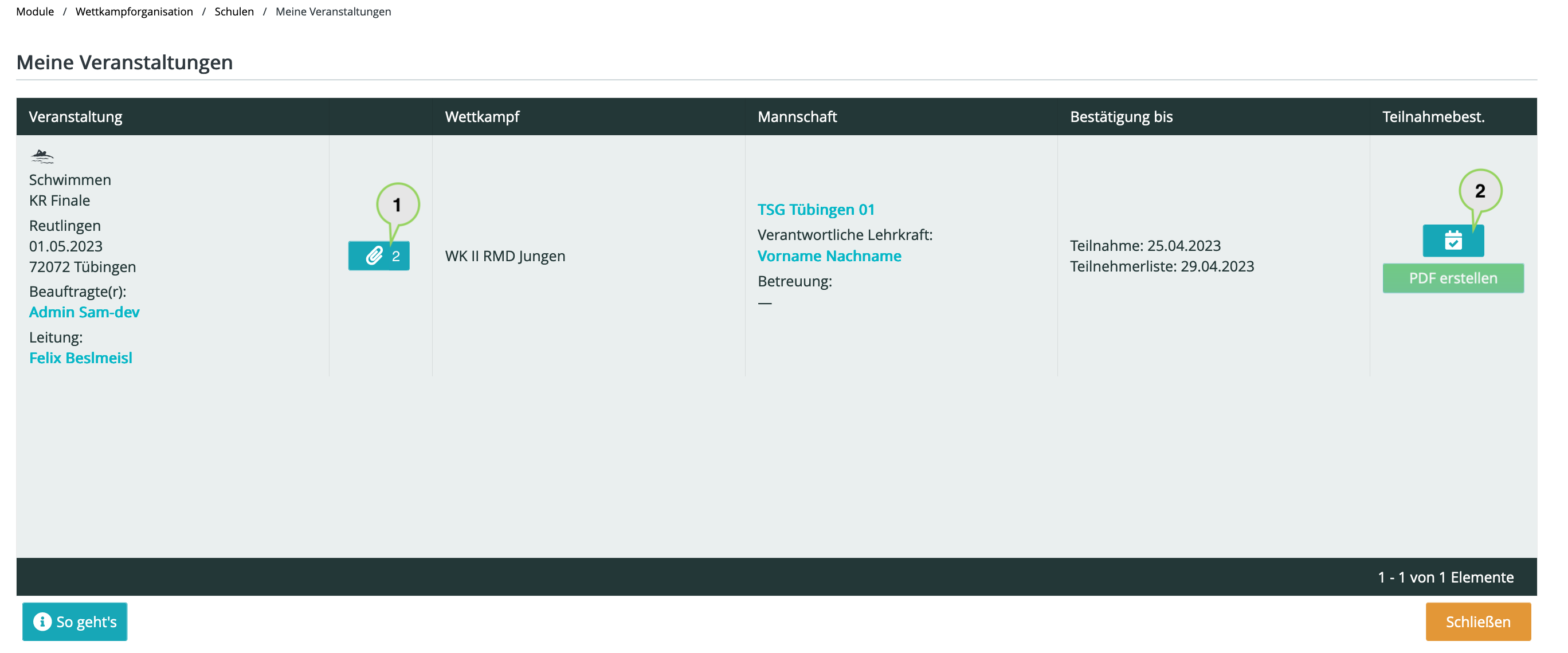The height and width of the screenshot is (653, 1568).
Task: Open the TSG Tübingen 01 team link
Action: click(x=815, y=209)
